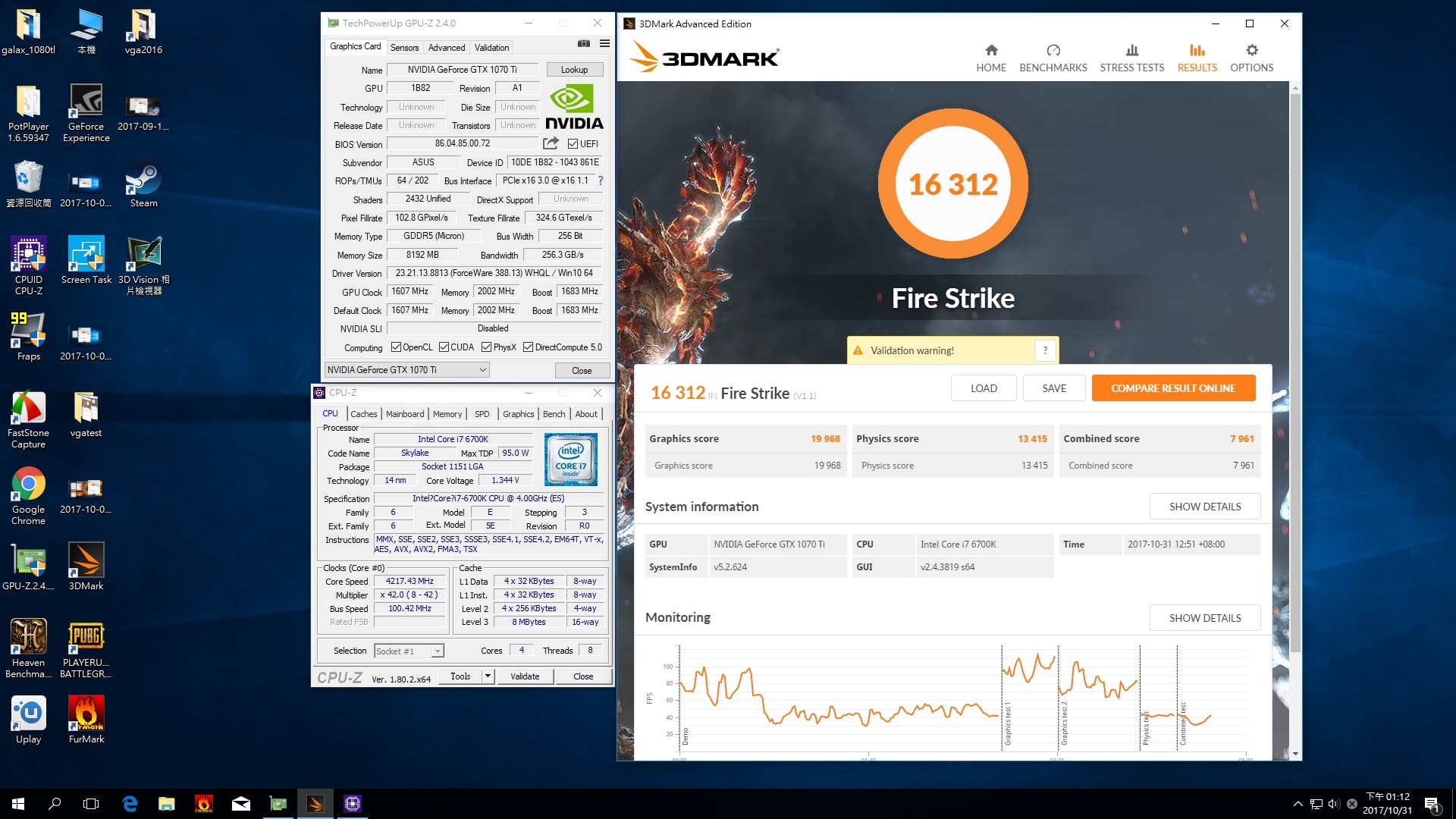
Task: Open the Heaven Benchmark desktop icon
Action: tap(29, 648)
